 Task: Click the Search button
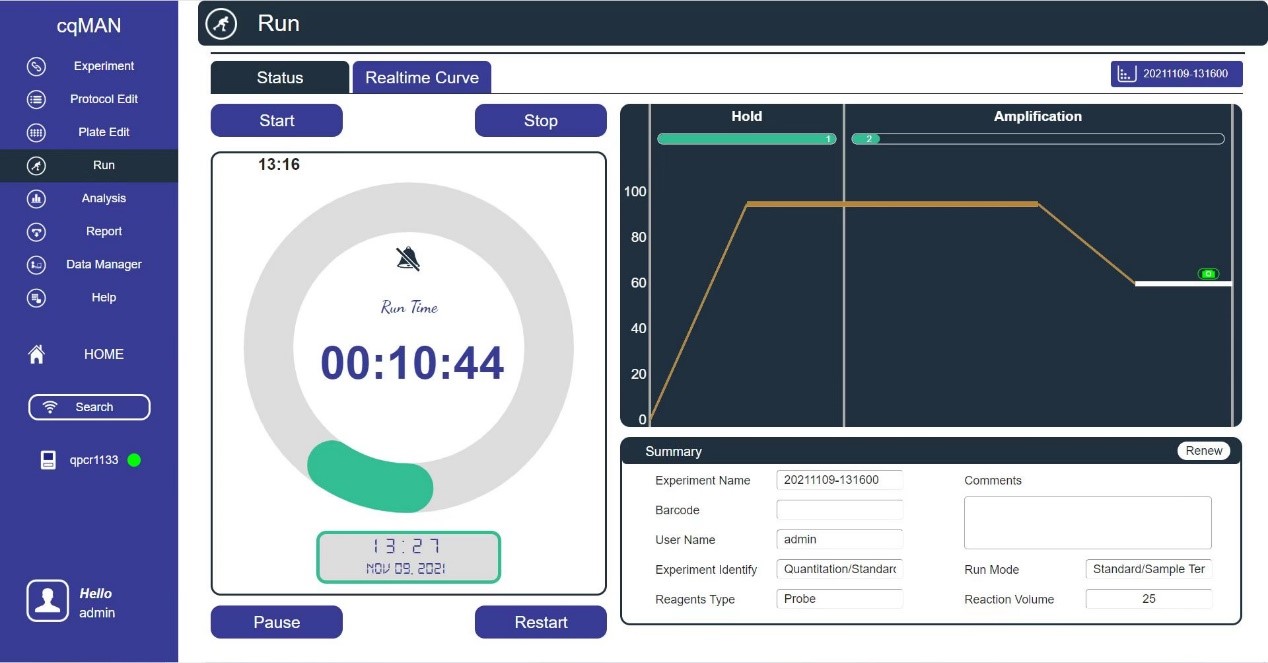(89, 407)
